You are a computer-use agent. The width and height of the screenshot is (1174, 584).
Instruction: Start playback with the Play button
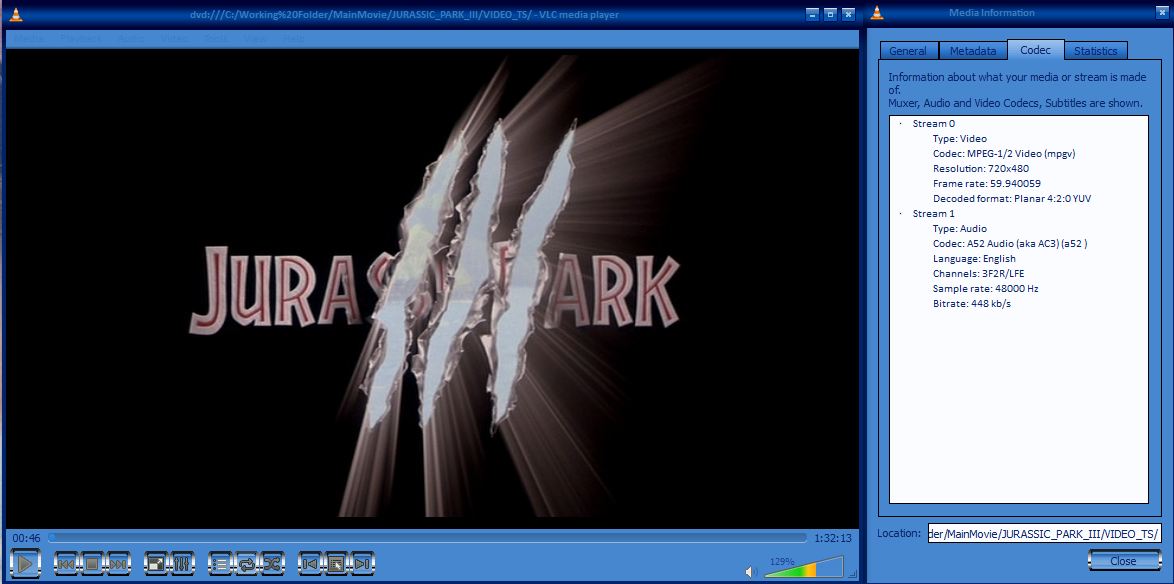tap(25, 563)
